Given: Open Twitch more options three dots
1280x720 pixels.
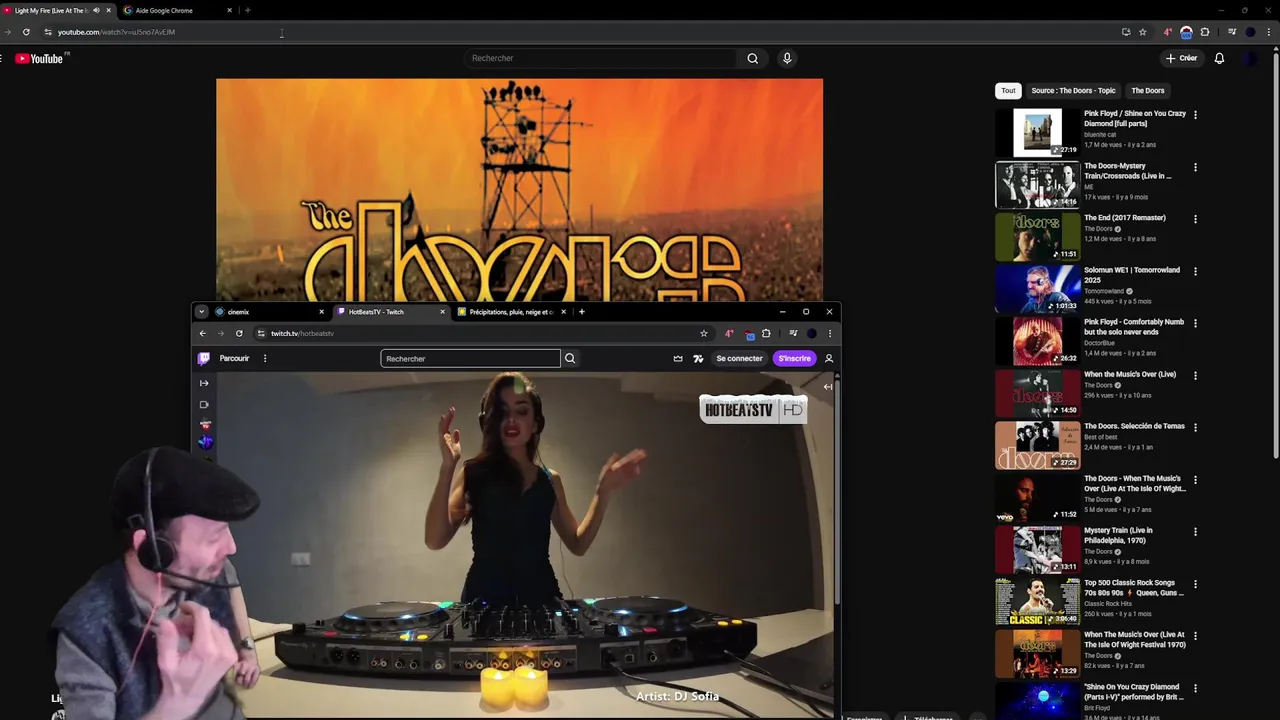Looking at the screenshot, I should pyautogui.click(x=265, y=359).
